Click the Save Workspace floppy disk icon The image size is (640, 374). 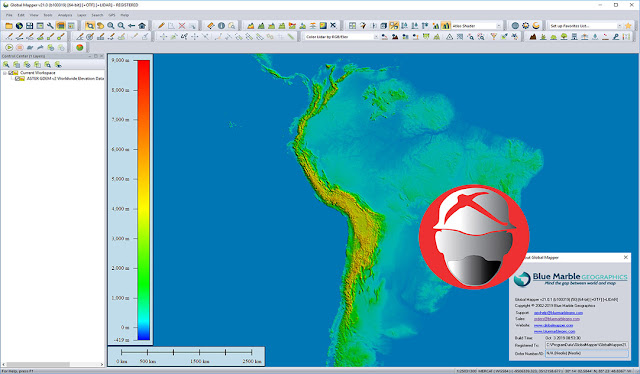(29, 26)
